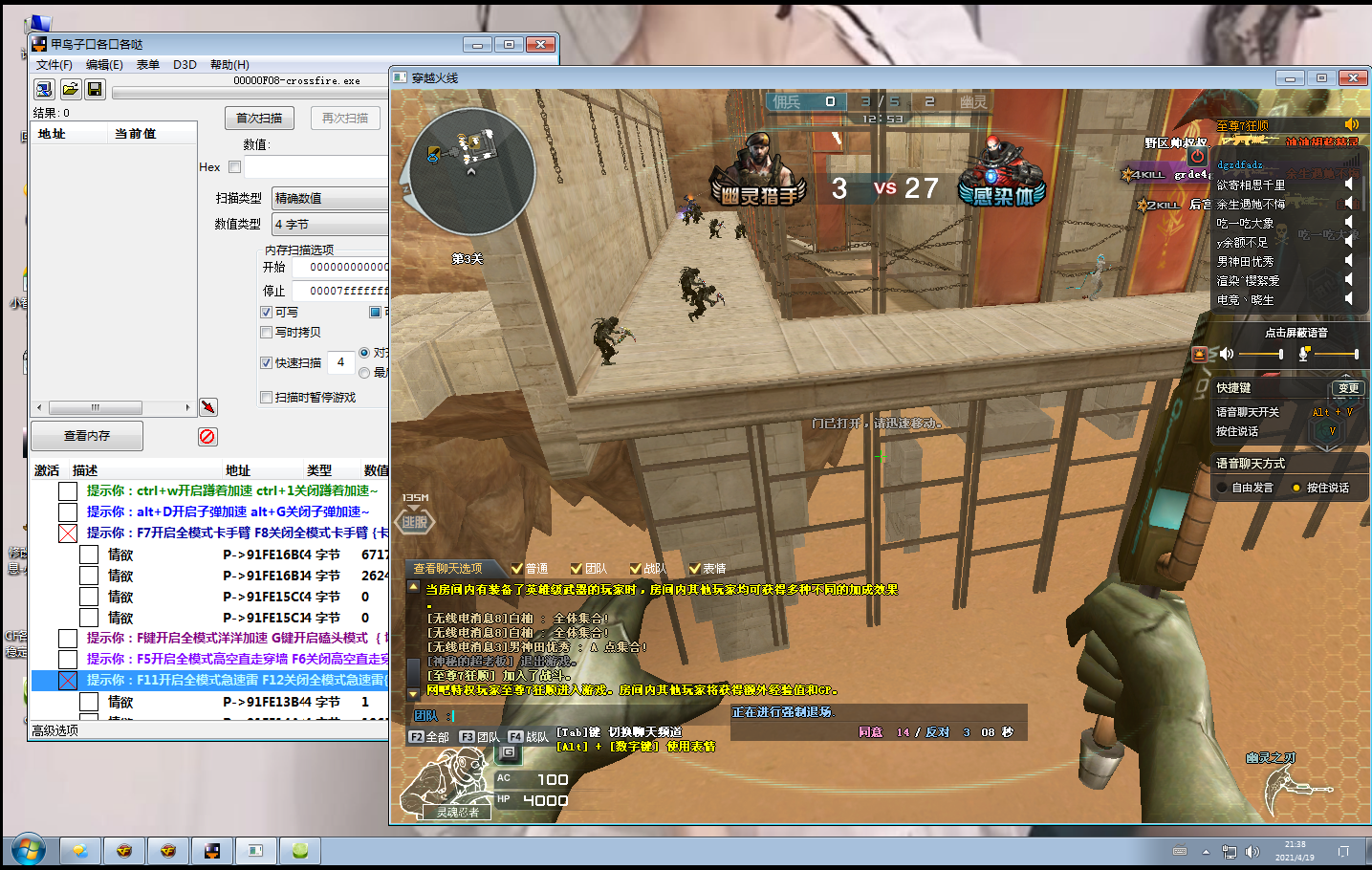Viewport: 1372px width, 870px height.
Task: Toggle the Hex checkbox
Action: (234, 167)
